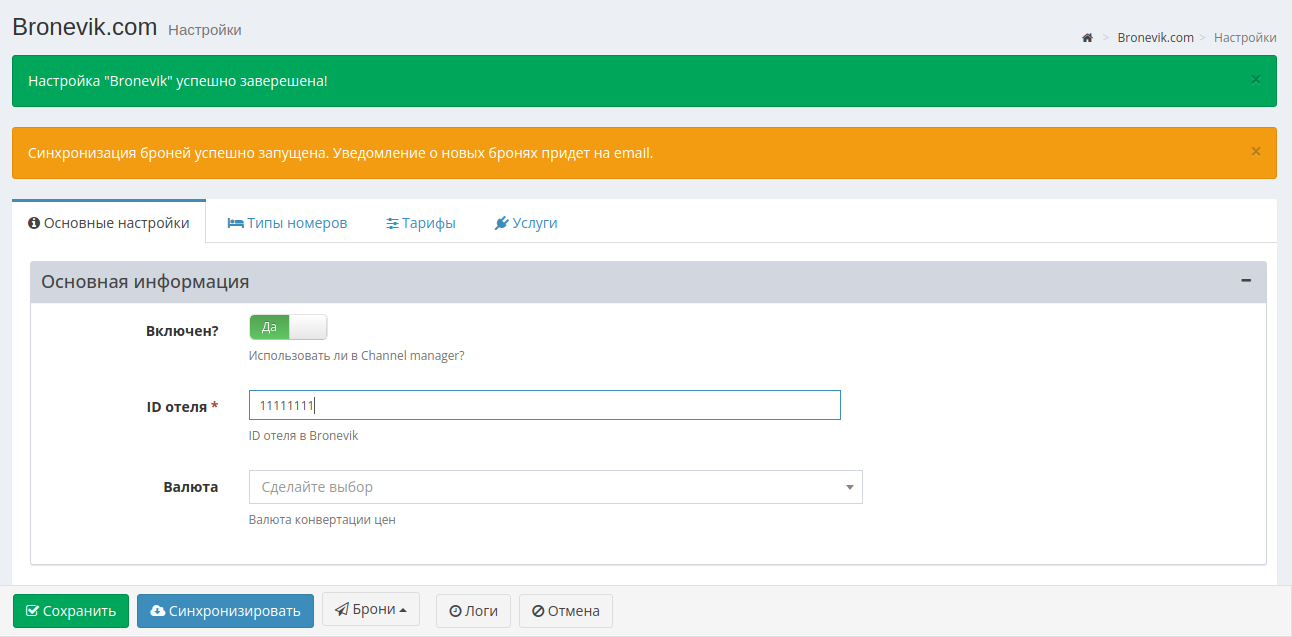1292x637 pixels.
Task: Click the Bronevik.com page heading
Action: pyautogui.click(x=84, y=27)
